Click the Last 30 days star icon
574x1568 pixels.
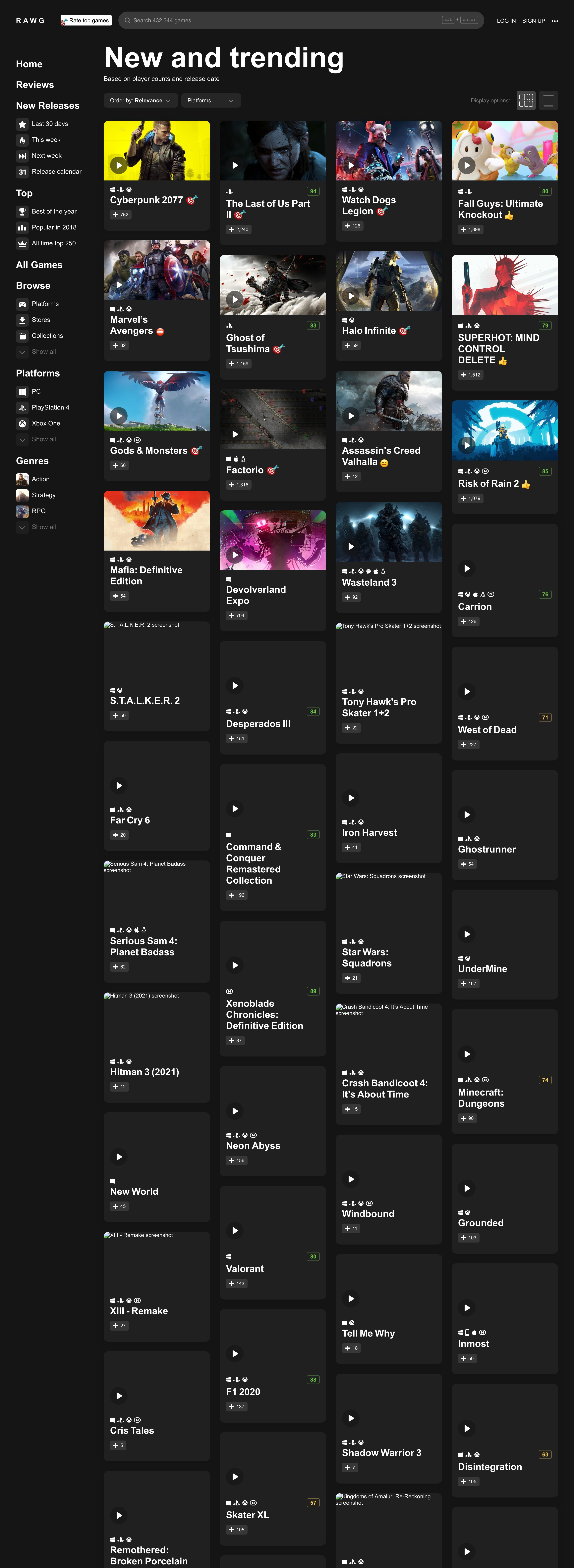(x=23, y=124)
